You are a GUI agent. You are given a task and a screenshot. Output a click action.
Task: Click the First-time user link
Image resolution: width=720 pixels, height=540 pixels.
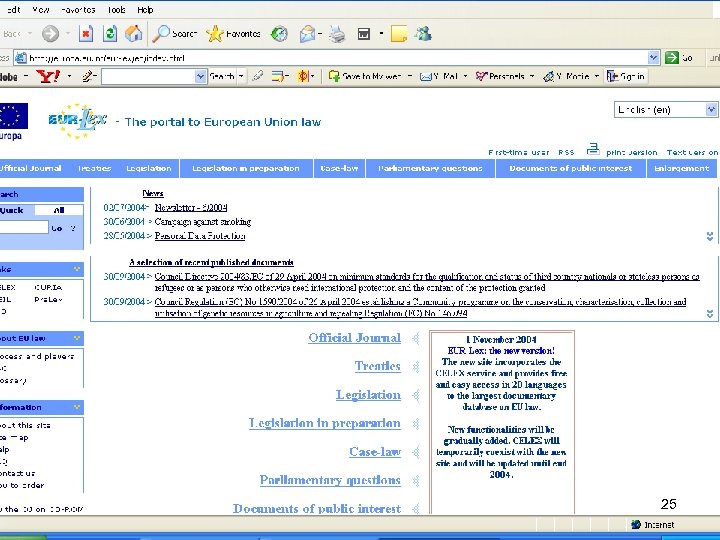518,152
